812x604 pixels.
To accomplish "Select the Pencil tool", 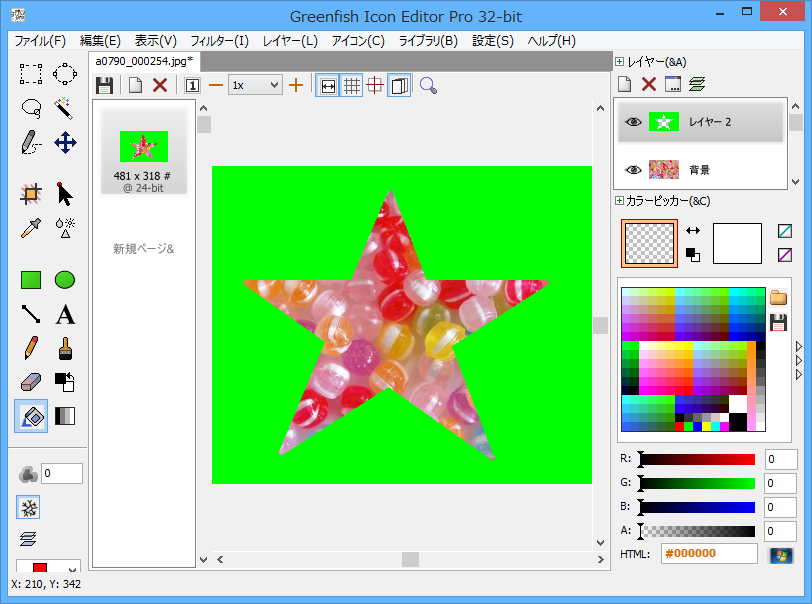I will [x=31, y=349].
